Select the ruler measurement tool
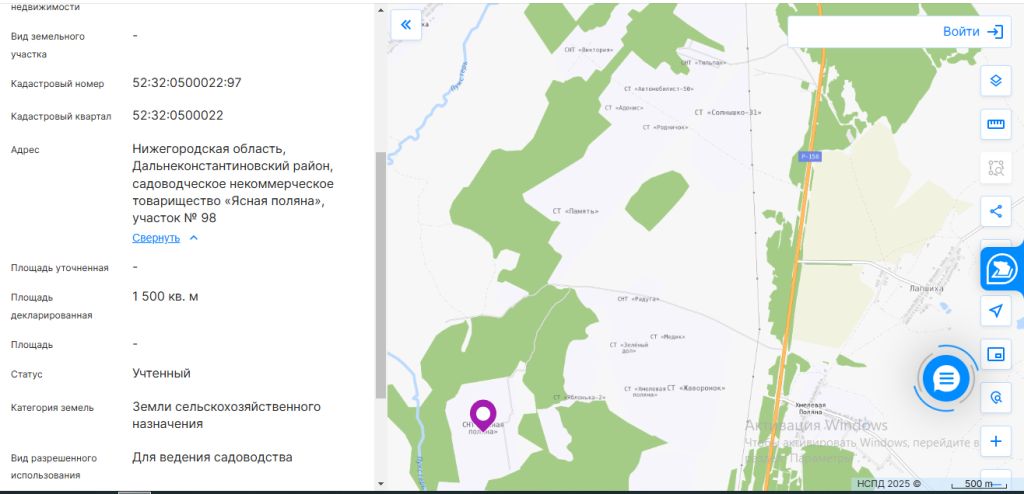Screen dimensions: 1024x494 [x=995, y=124]
